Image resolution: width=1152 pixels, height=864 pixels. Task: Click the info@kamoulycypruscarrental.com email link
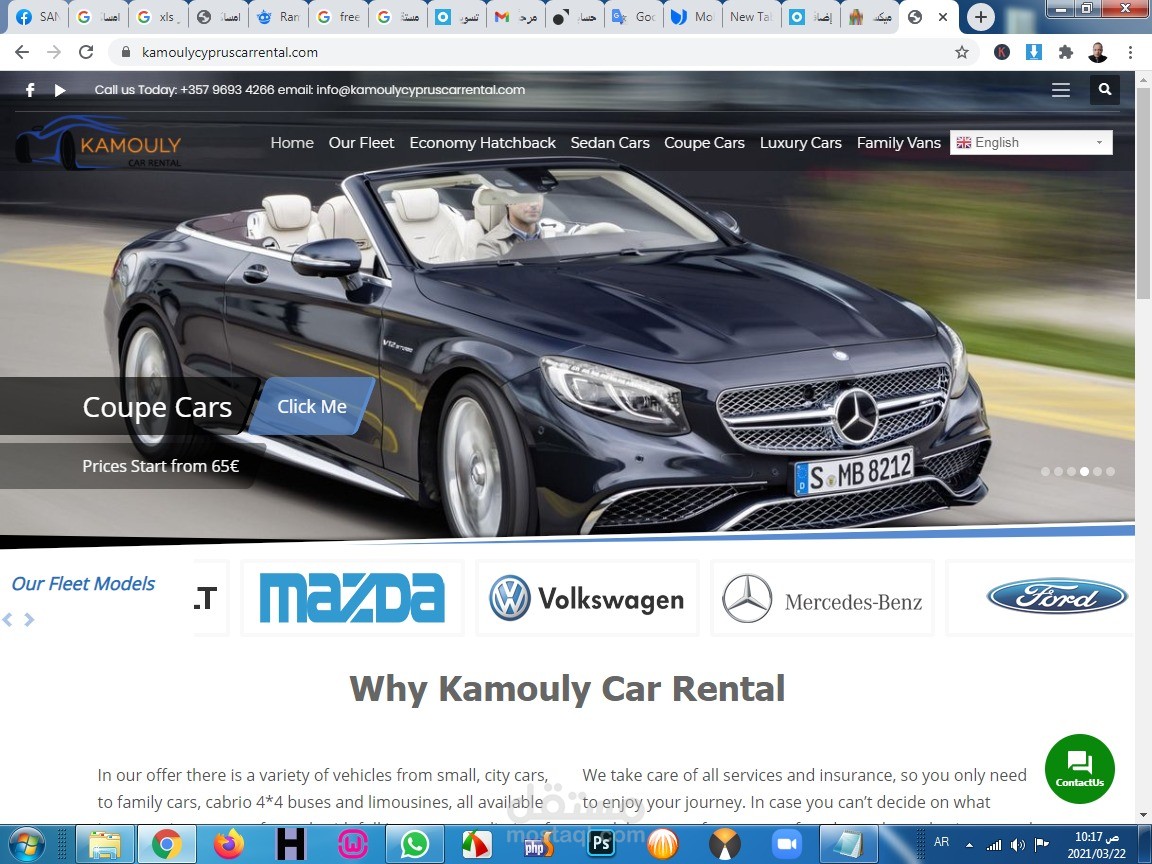coord(420,90)
